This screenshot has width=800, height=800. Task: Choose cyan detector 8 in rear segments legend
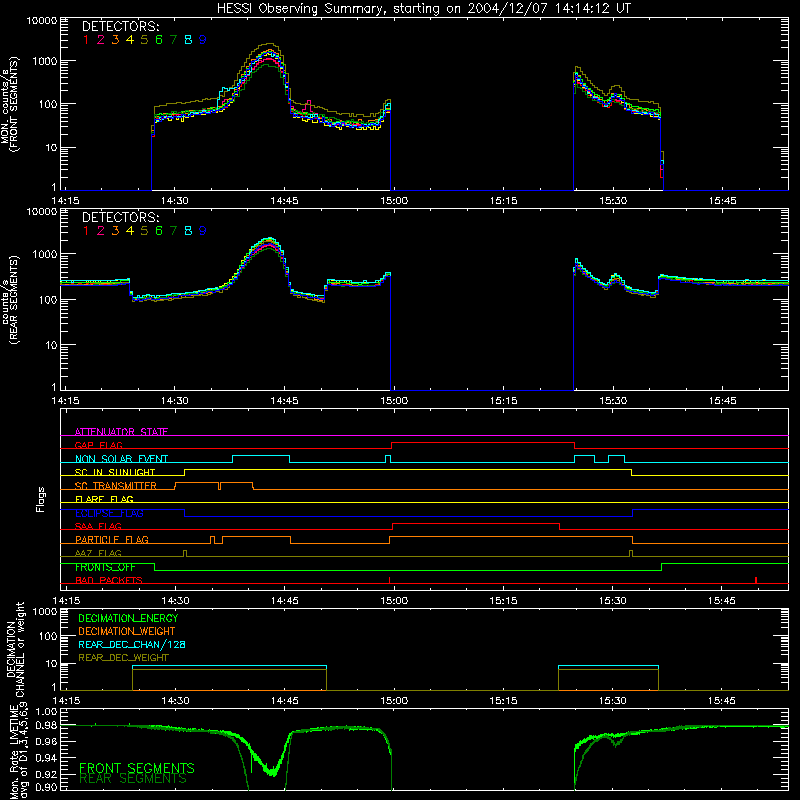click(x=188, y=231)
